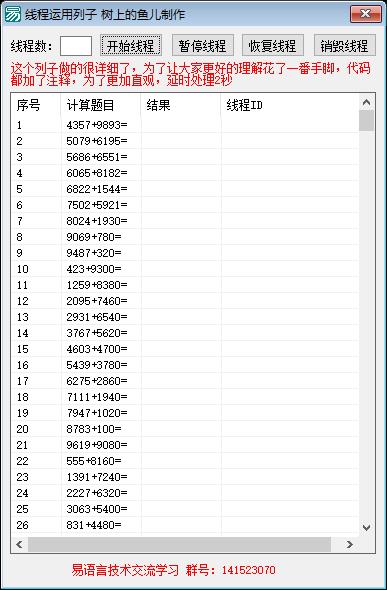Click the 恢复线程 button
Screen dimensions: 387x590
tap(273, 46)
